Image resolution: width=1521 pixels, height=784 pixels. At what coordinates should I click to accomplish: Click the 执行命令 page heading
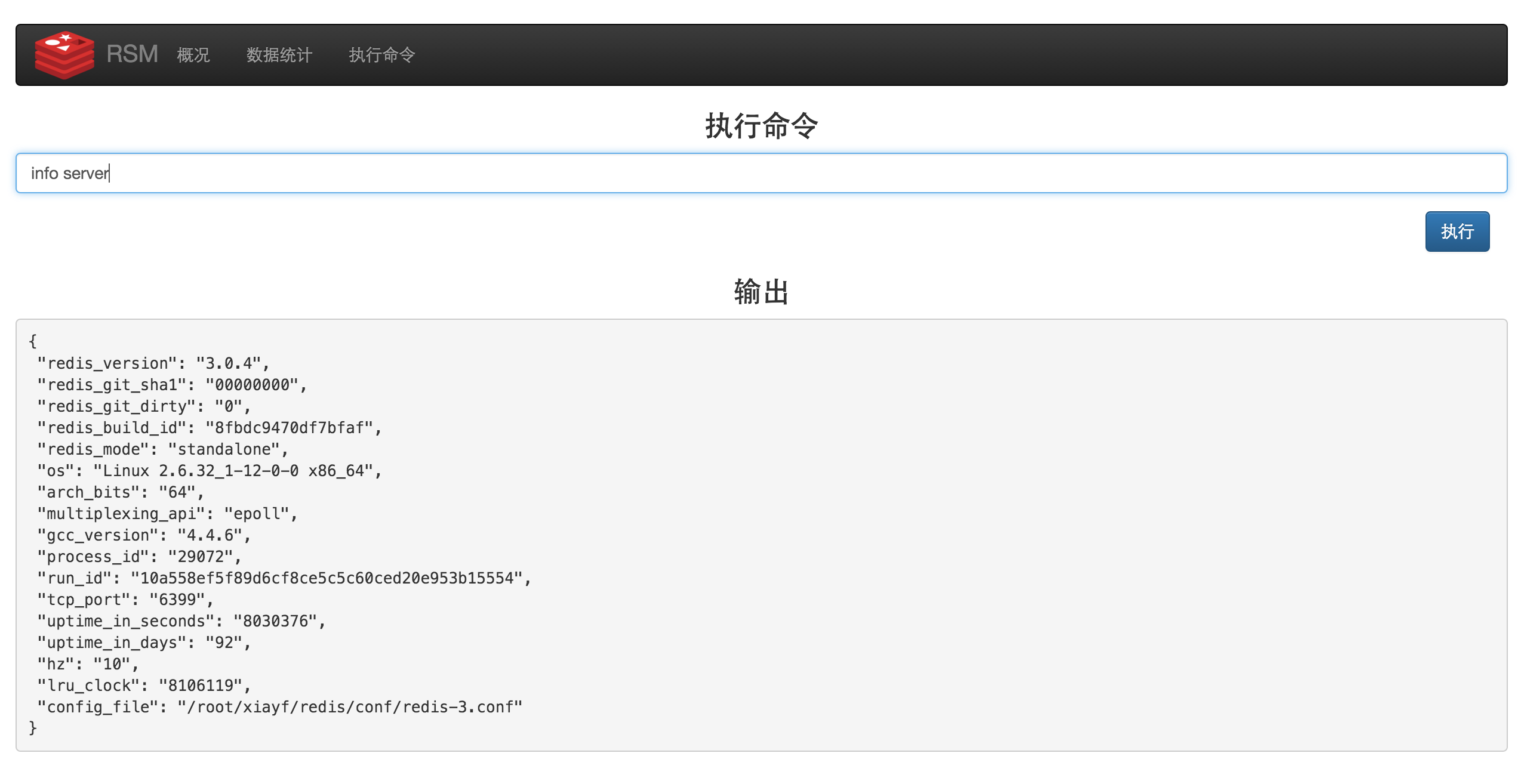pos(761,126)
